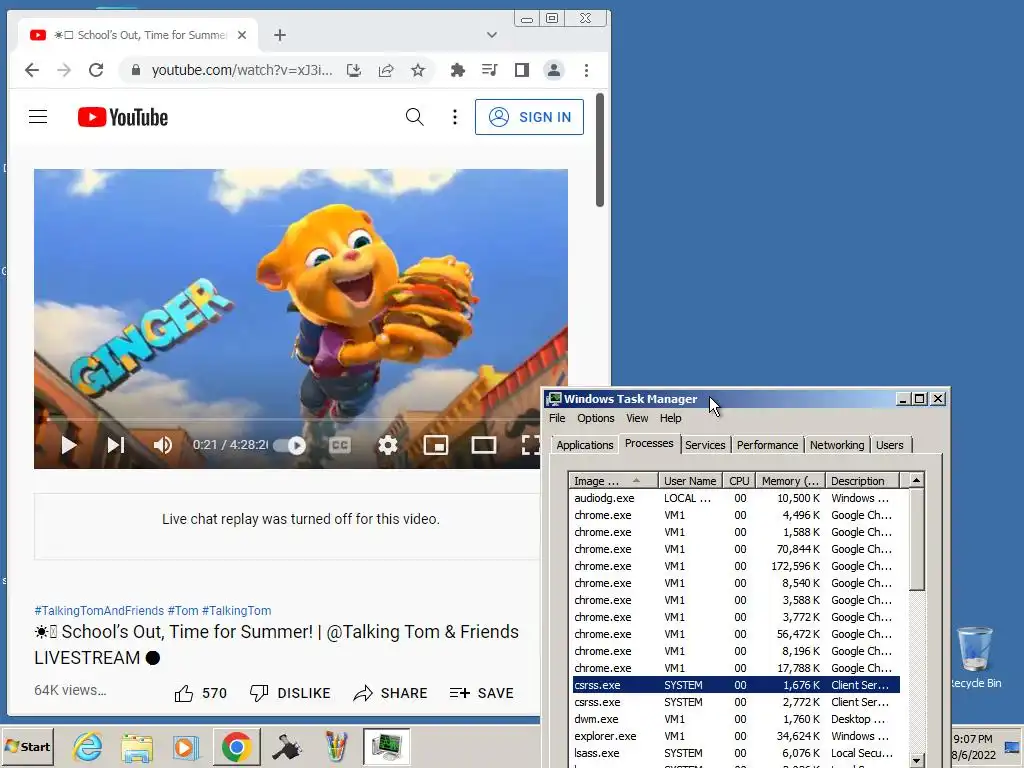Mute the video volume
1024x768 pixels.
tap(163, 445)
